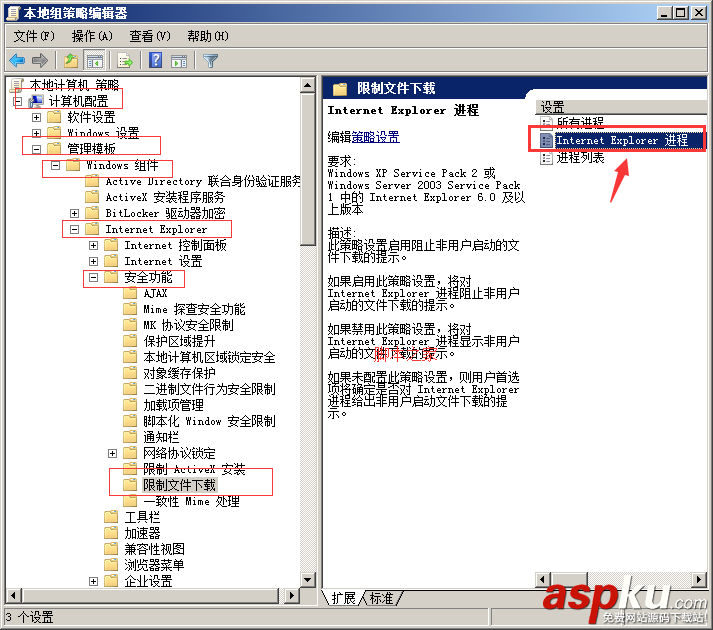Select the 二进制文件行为安全限制 folder icon
Screen dimensions: 713x630
pos(130,389)
